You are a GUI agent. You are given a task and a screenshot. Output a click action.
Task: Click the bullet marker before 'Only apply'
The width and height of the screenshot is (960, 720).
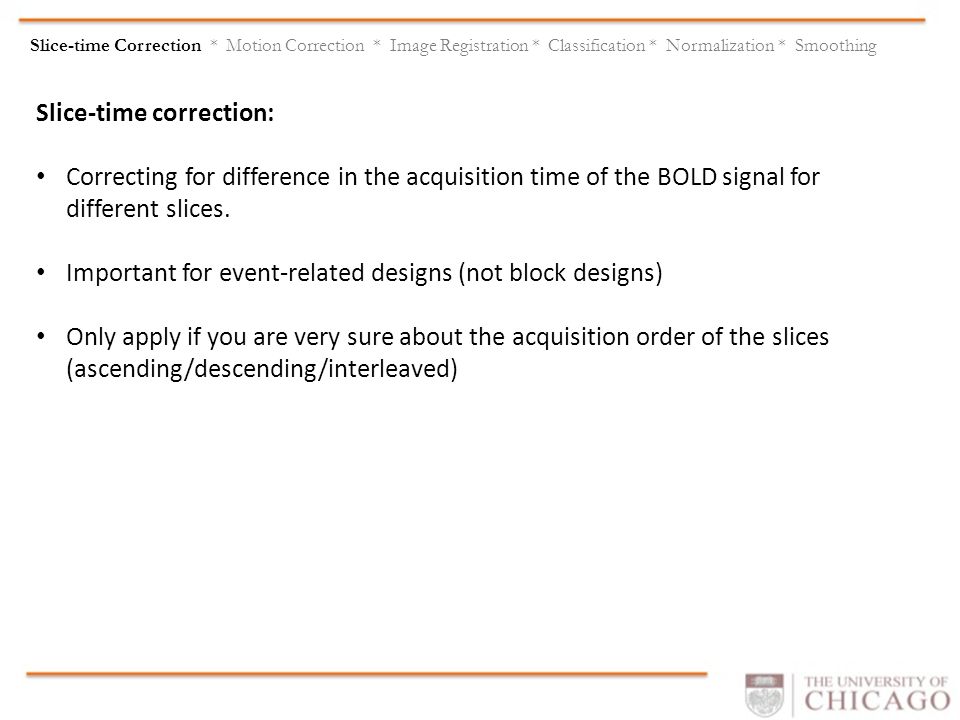[41, 336]
